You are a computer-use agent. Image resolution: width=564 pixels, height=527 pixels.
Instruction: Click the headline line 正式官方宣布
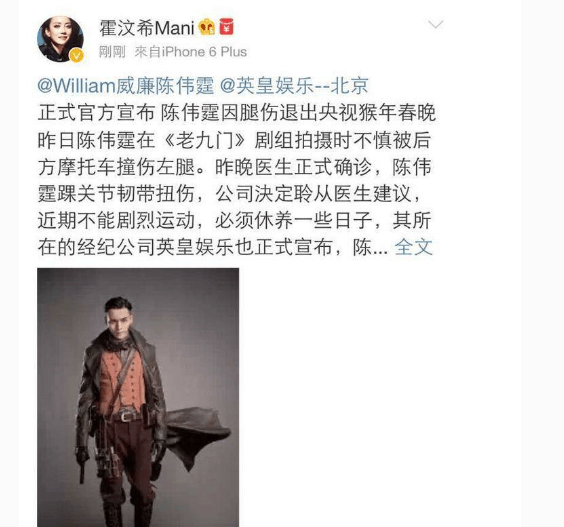pos(96,113)
